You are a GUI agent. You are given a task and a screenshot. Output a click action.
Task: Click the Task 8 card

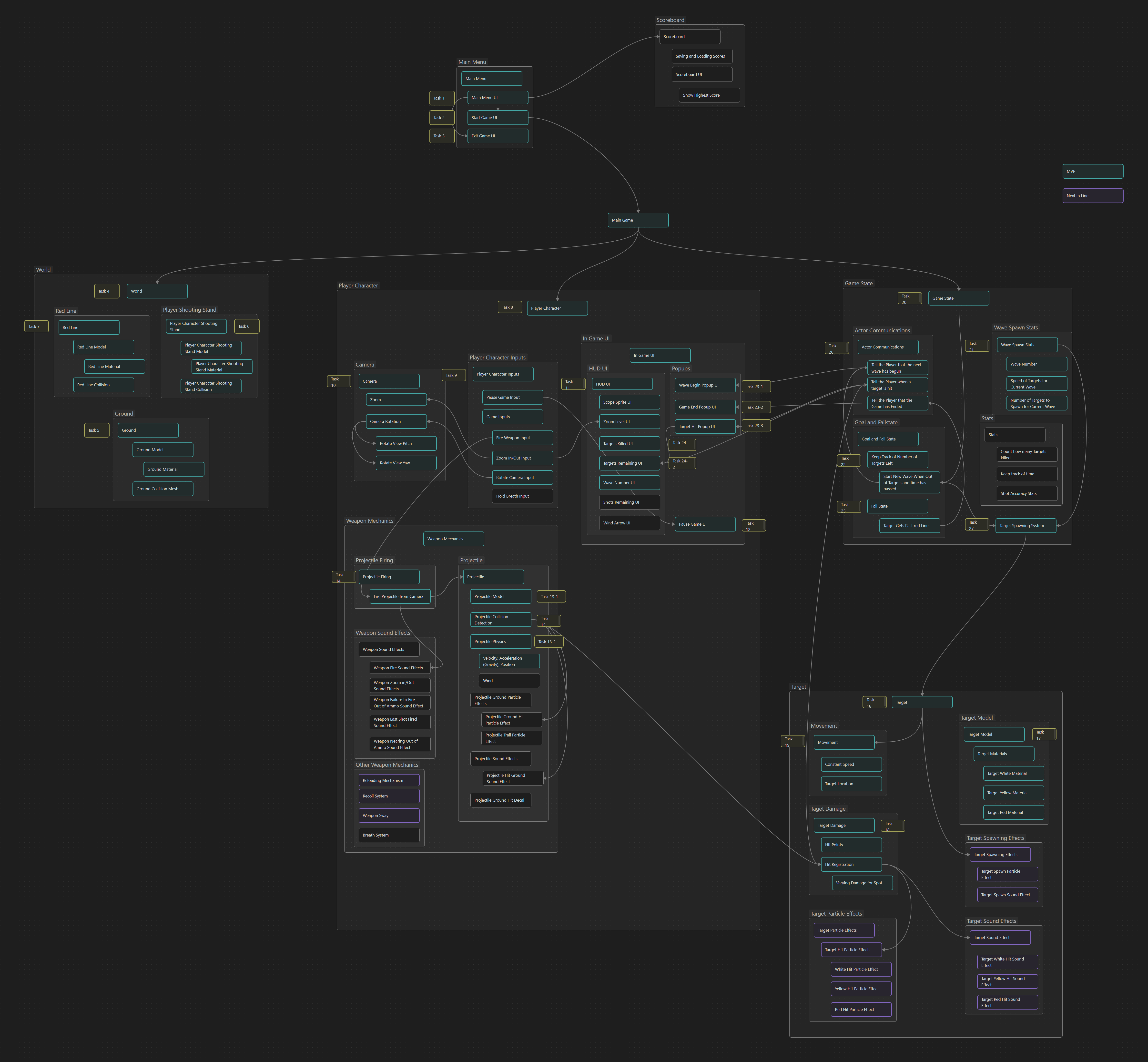coord(510,307)
